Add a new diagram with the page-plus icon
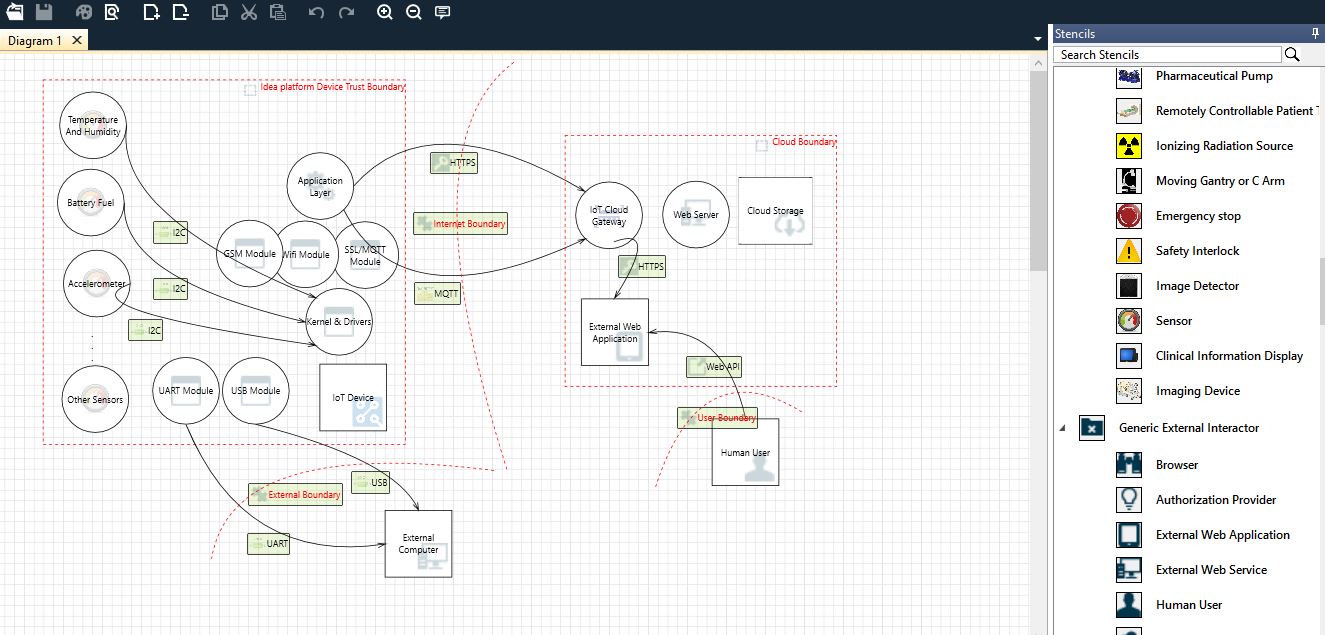 coord(151,12)
